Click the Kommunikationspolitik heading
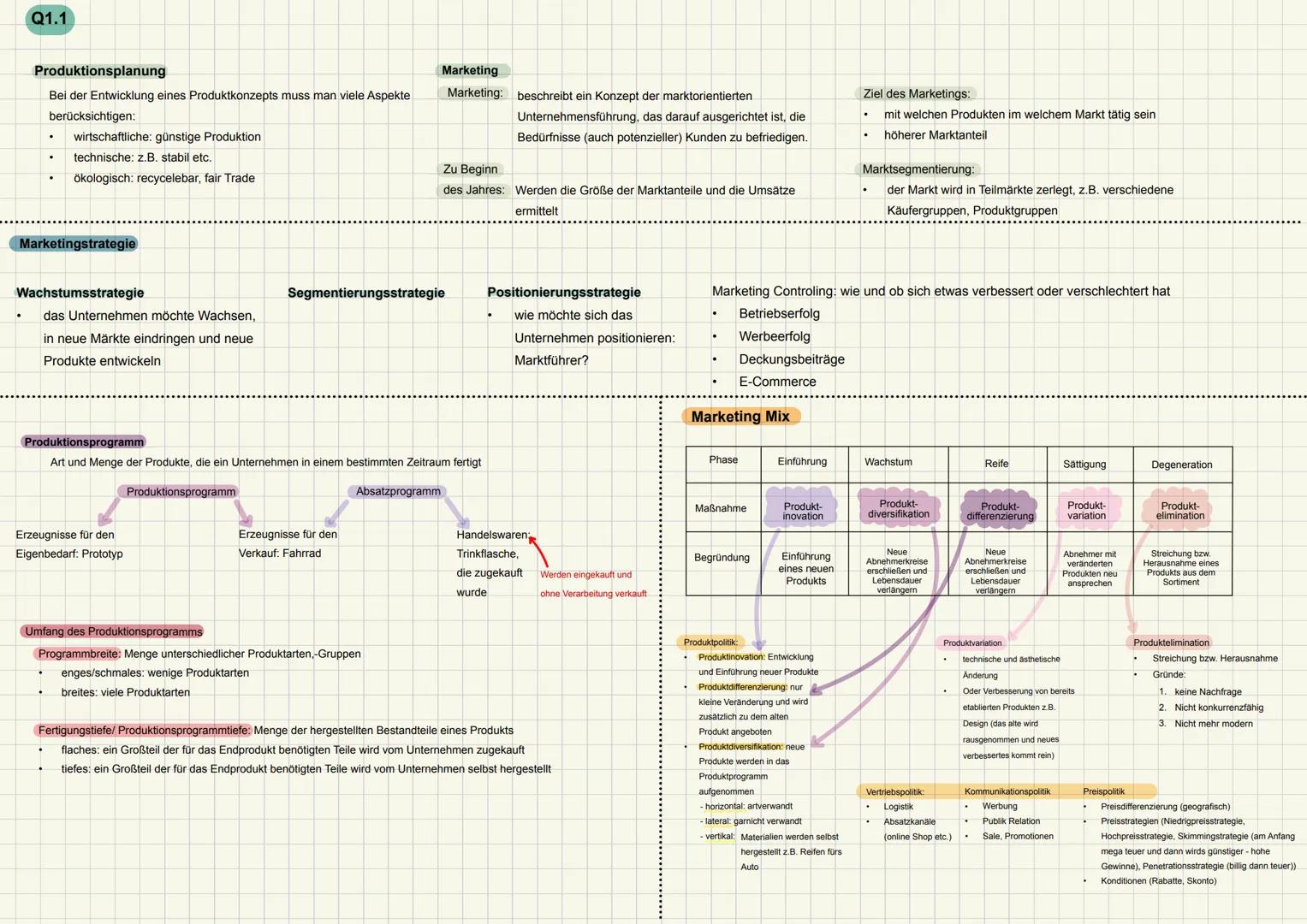This screenshot has width=1307, height=924. (x=1007, y=791)
